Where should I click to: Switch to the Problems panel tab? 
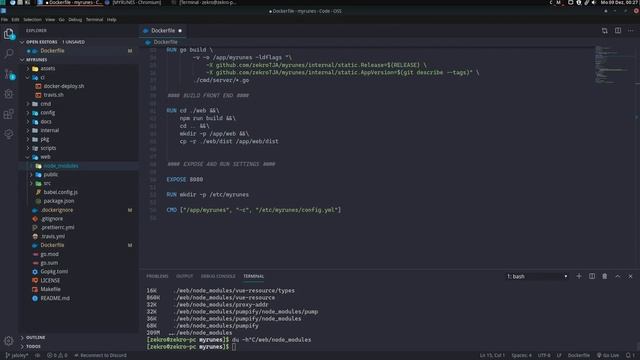click(157, 276)
